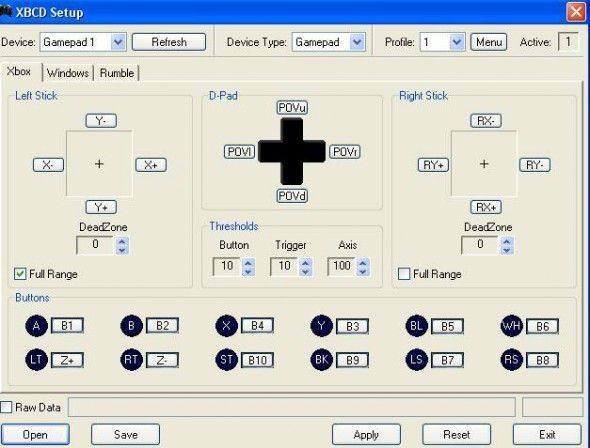Increase Right Stick DeadZone with up arrow
The image size is (590, 448).
tap(507, 241)
